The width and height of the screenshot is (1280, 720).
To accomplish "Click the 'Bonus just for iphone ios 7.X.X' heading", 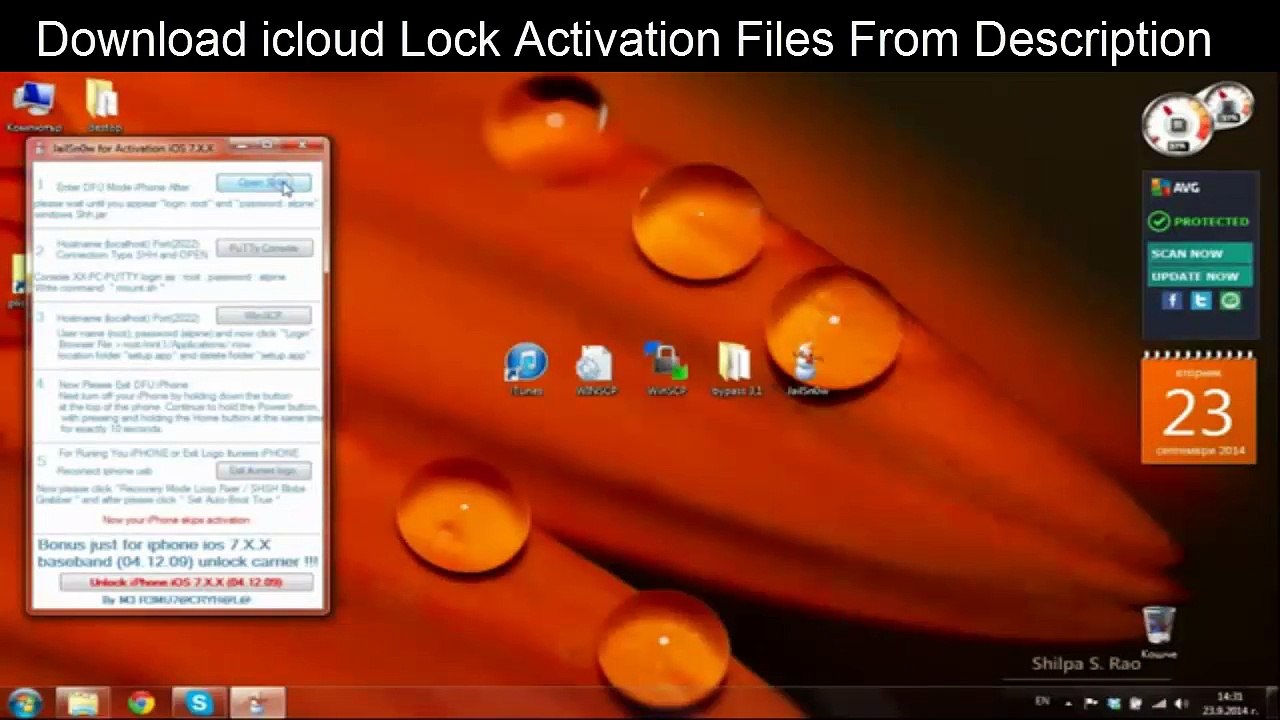I will coord(176,553).
